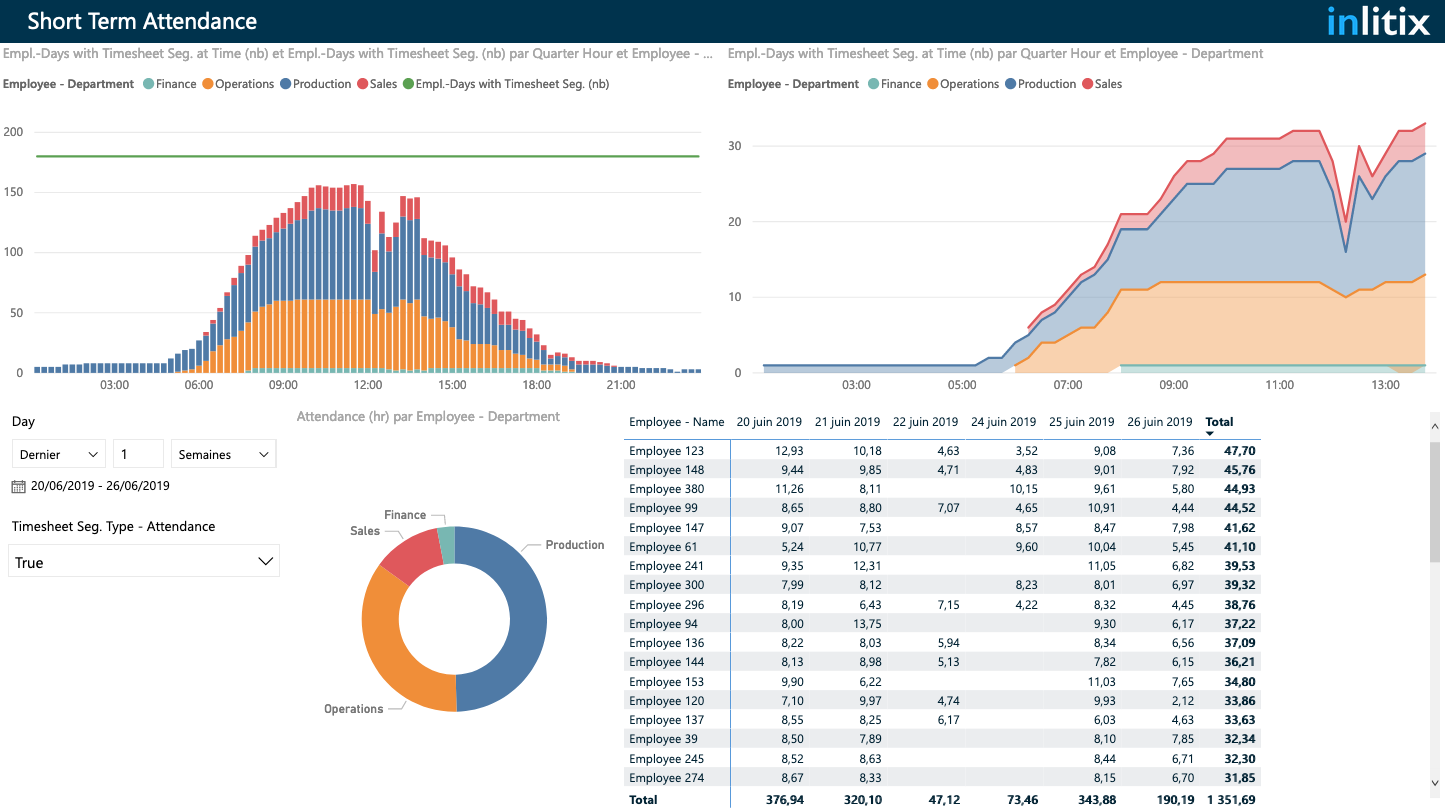The image size is (1445, 810).
Task: Click the Operations legend swatch in the bar chart
Action: [208, 84]
